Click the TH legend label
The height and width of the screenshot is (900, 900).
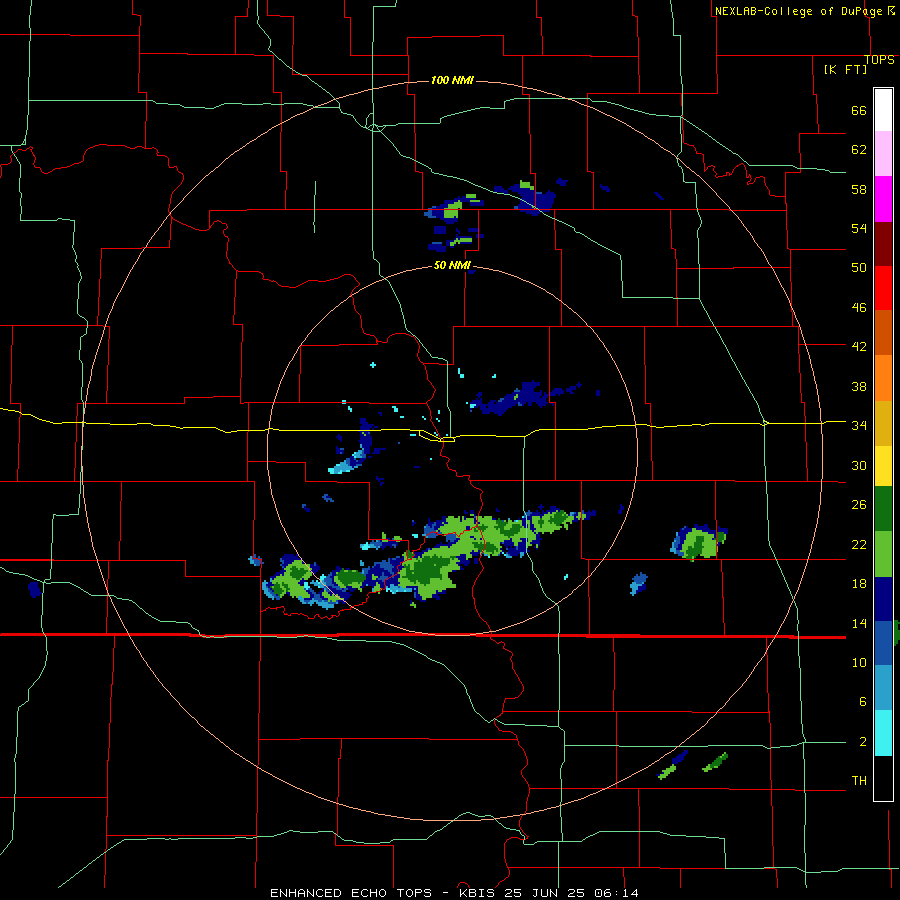[859, 781]
